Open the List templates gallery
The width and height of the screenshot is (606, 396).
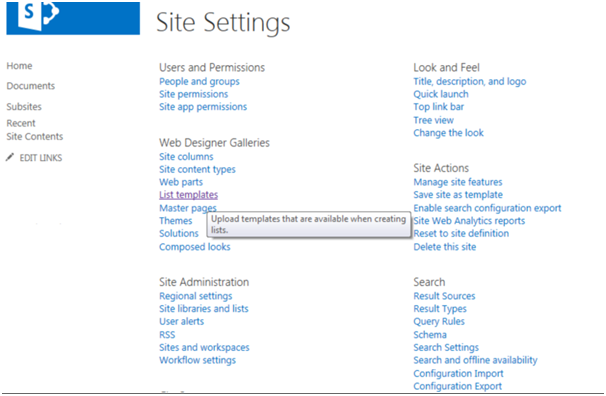(189, 195)
